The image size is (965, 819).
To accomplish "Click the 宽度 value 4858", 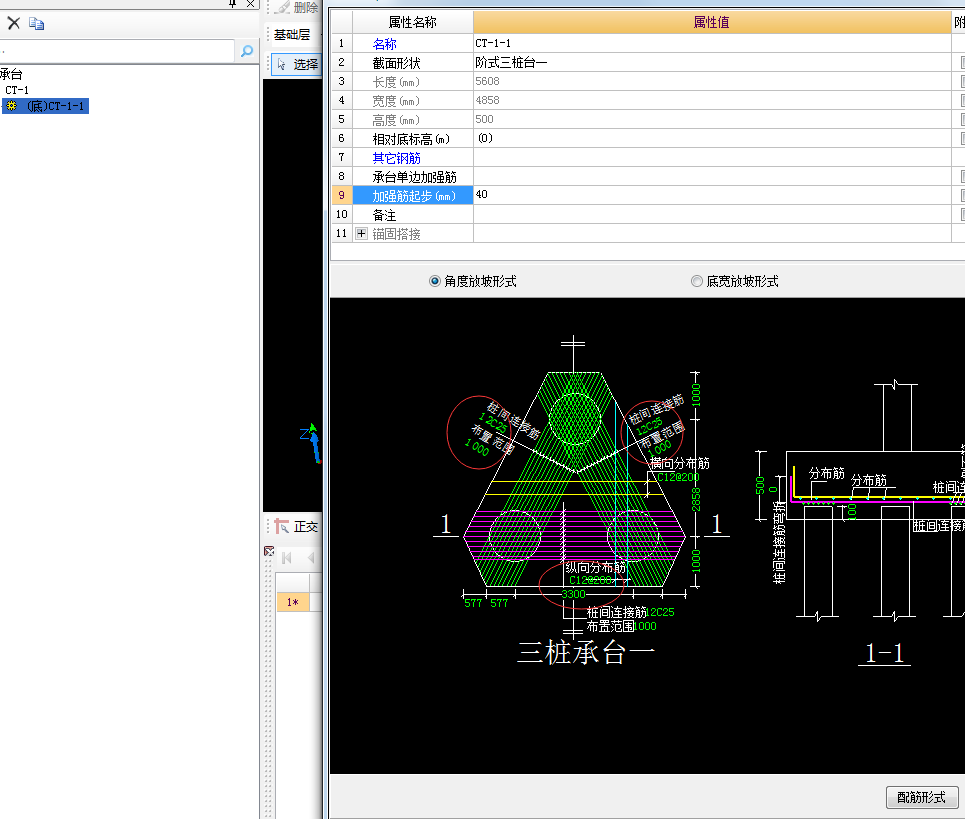I will coord(712,100).
